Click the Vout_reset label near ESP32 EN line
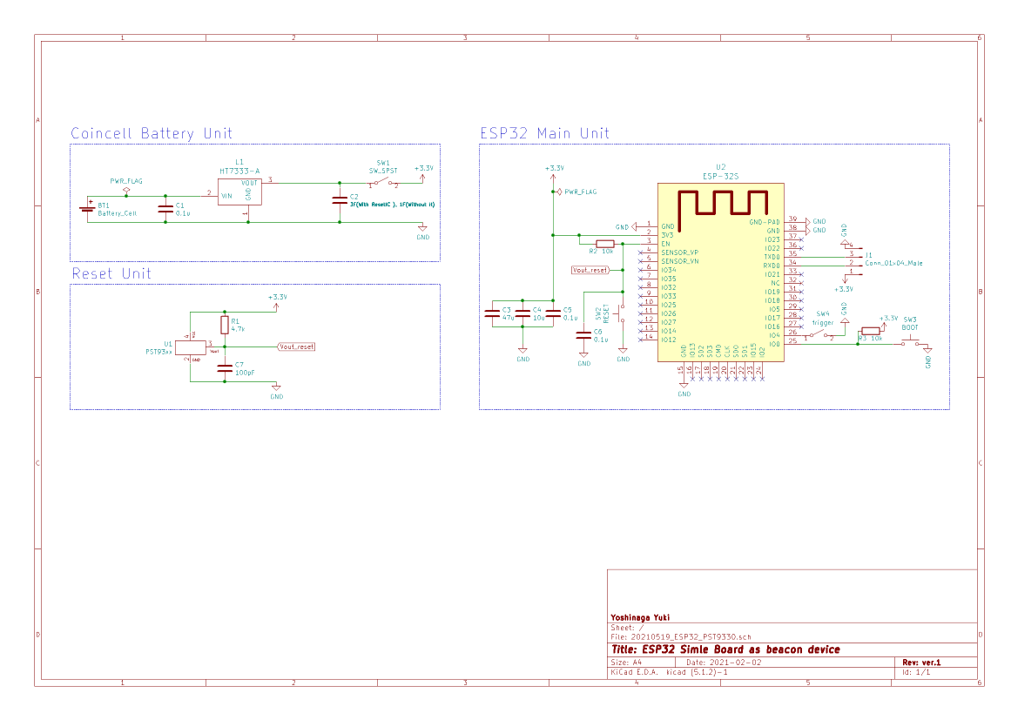The height and width of the screenshot is (720, 1018). tap(590, 270)
